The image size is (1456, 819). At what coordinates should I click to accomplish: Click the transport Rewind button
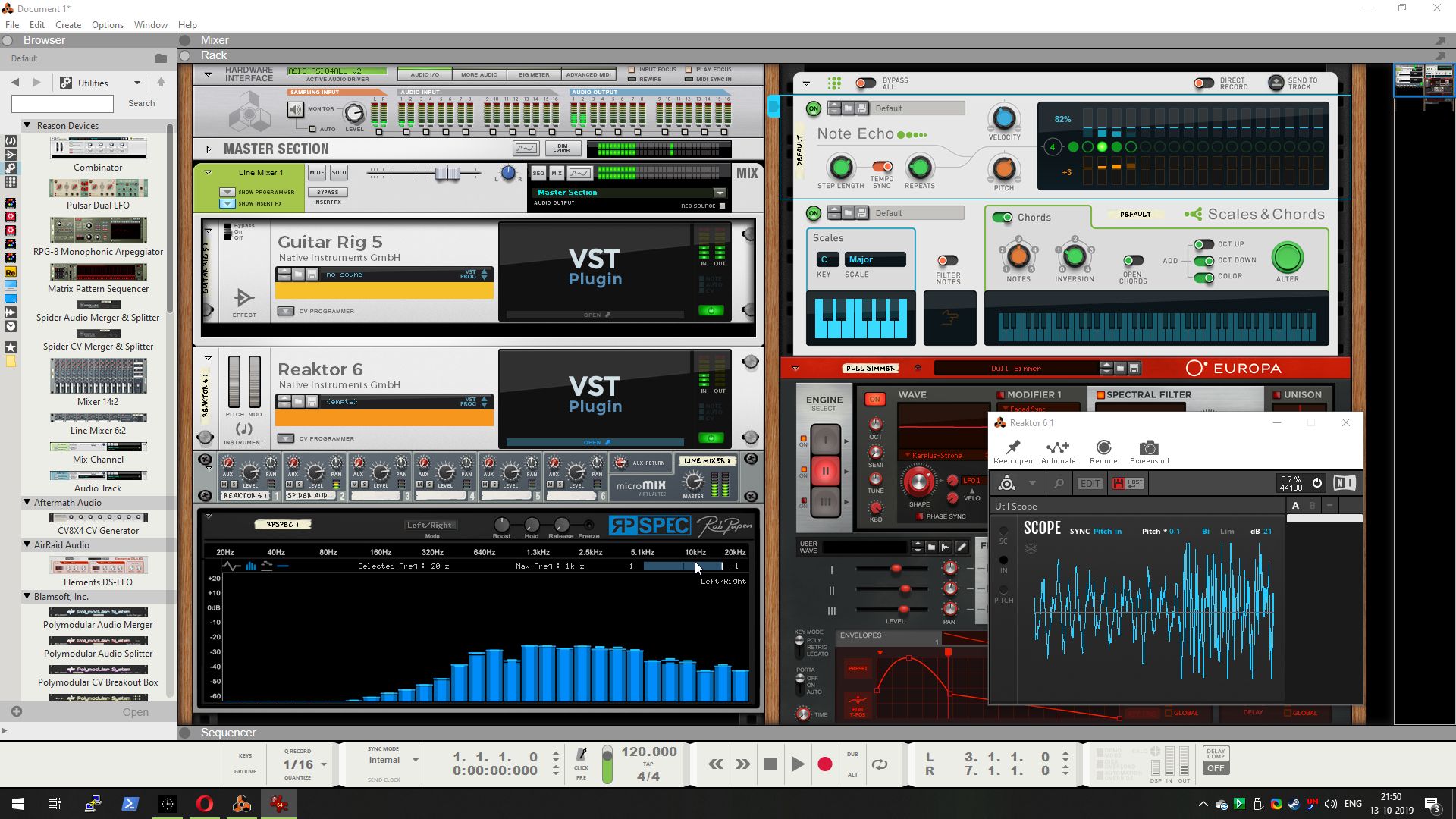(715, 764)
